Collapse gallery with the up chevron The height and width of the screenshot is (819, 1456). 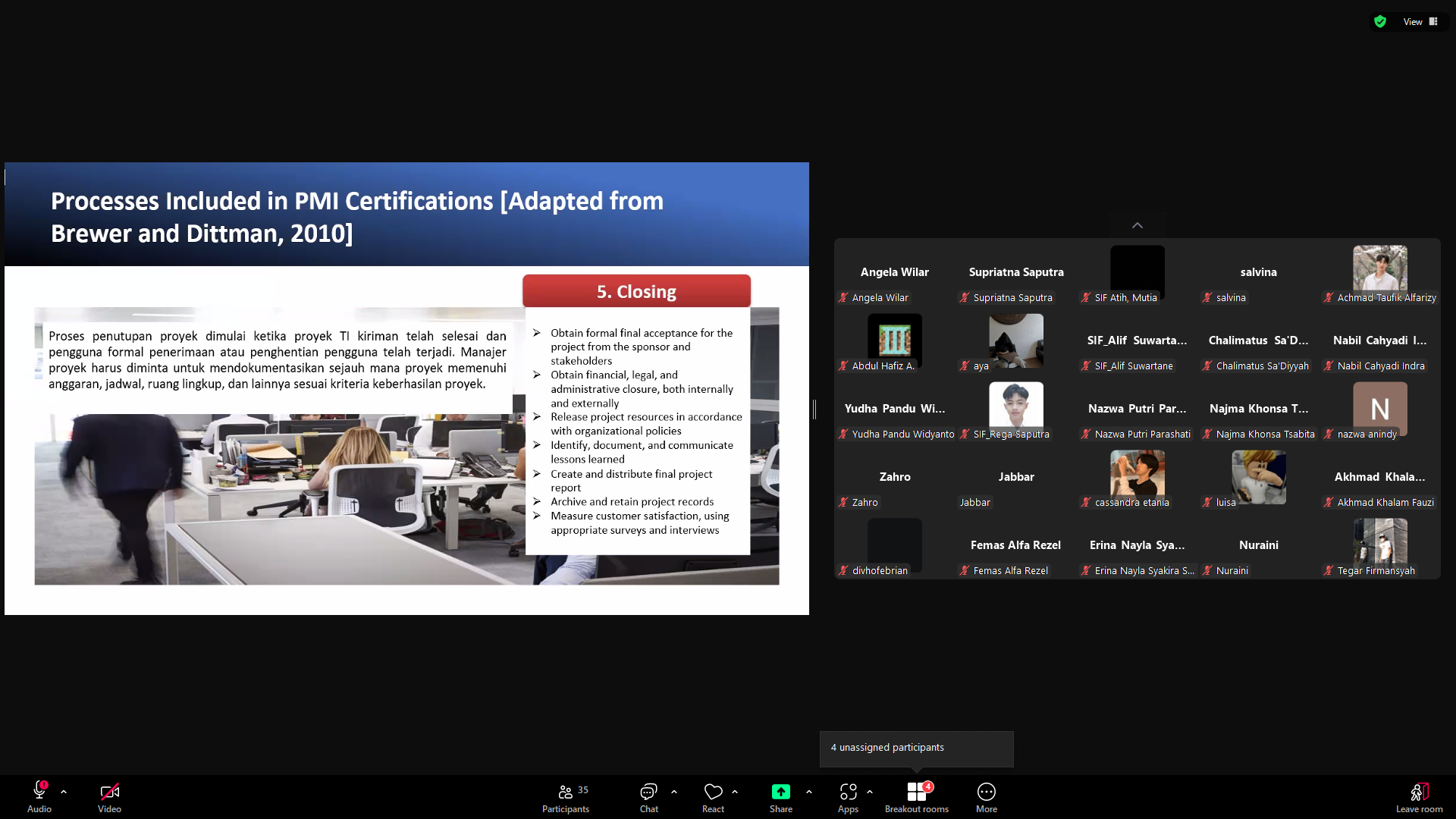[x=1137, y=225]
